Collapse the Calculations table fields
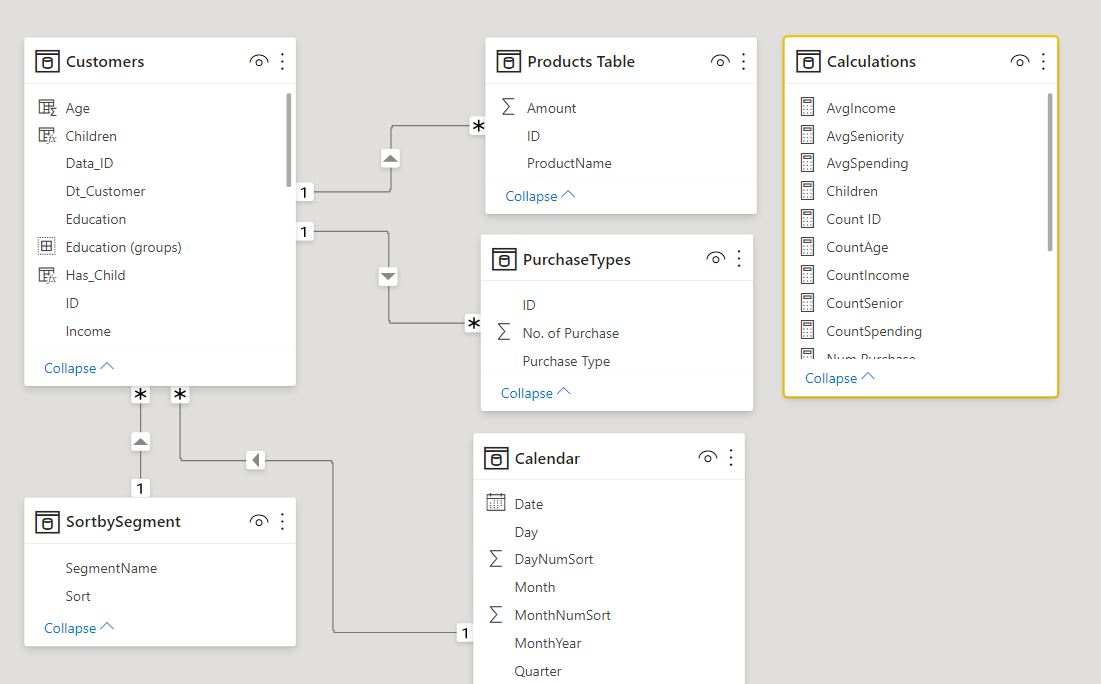 (x=839, y=378)
